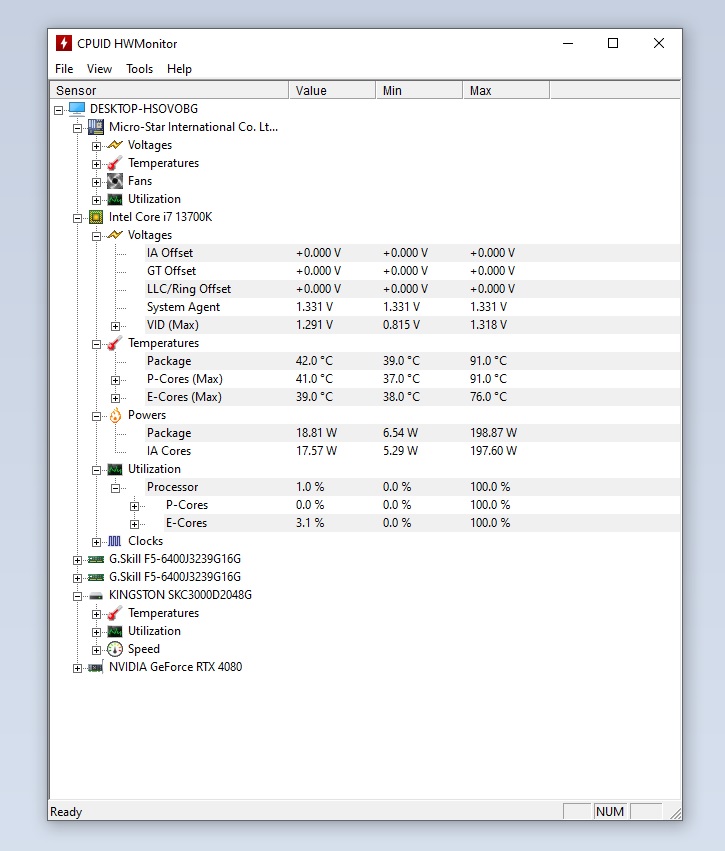Click the NUM status indicator
Image resolution: width=725 pixels, height=851 pixels.
point(610,811)
